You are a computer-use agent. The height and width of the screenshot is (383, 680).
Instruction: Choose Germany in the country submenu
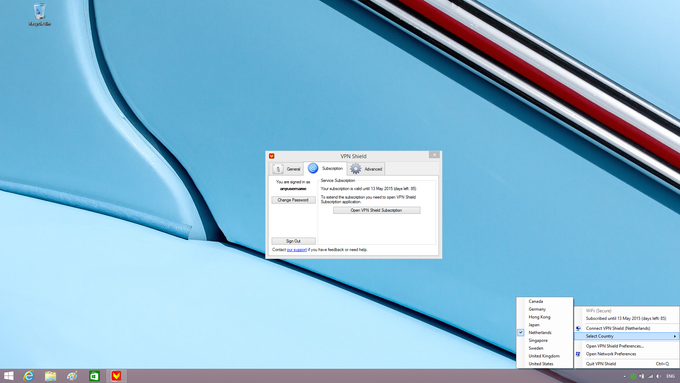[x=545, y=309]
